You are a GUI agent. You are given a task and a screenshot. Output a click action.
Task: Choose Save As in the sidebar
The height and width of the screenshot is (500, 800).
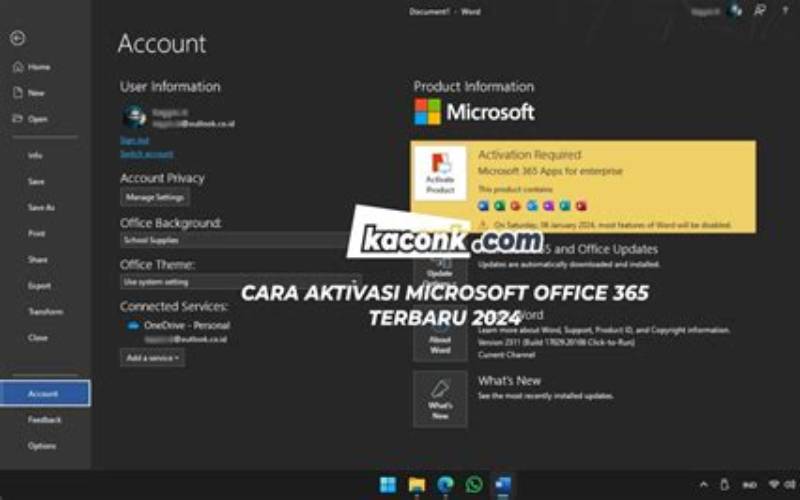click(41, 208)
